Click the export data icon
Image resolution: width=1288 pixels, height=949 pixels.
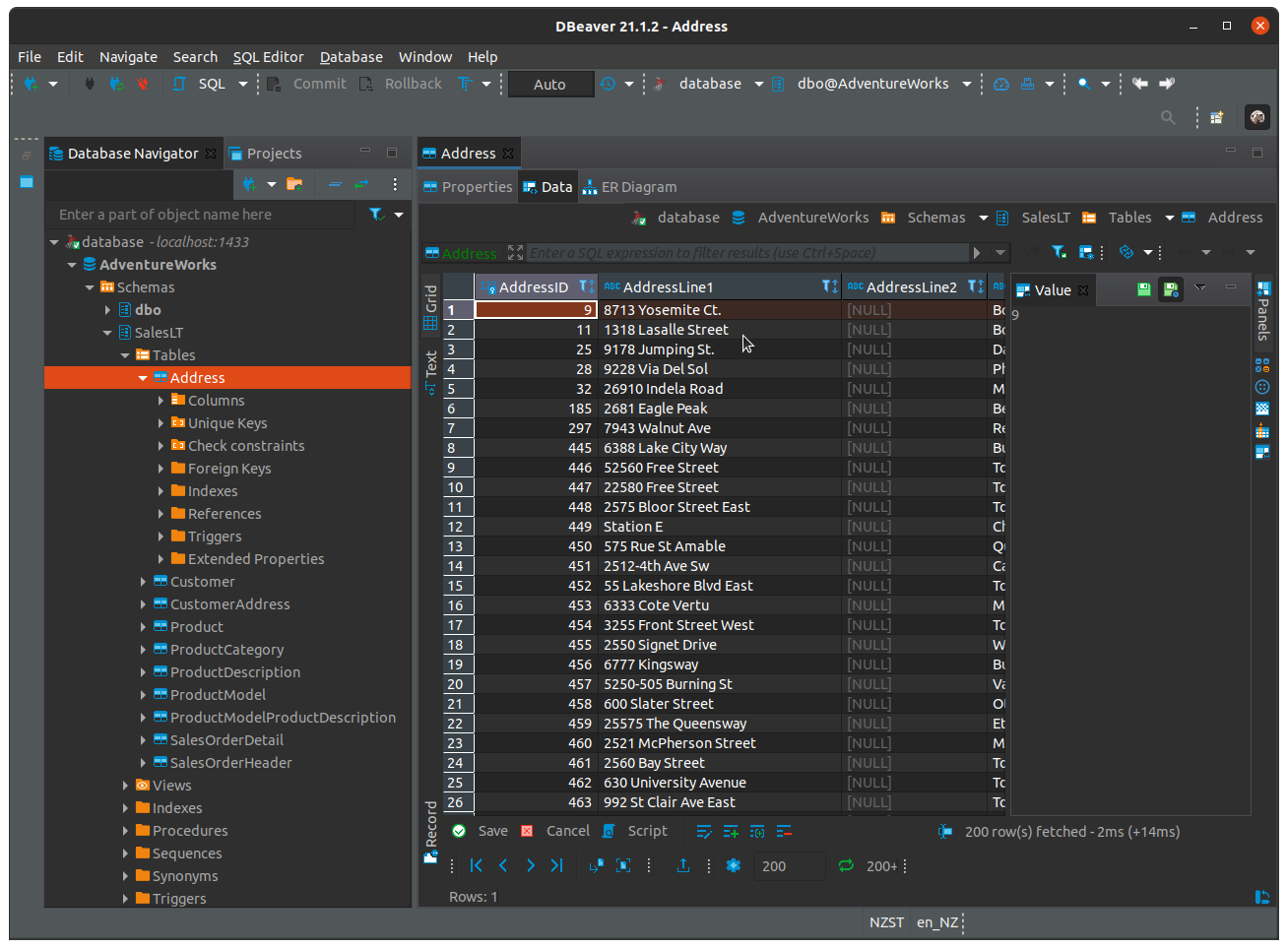pos(682,865)
